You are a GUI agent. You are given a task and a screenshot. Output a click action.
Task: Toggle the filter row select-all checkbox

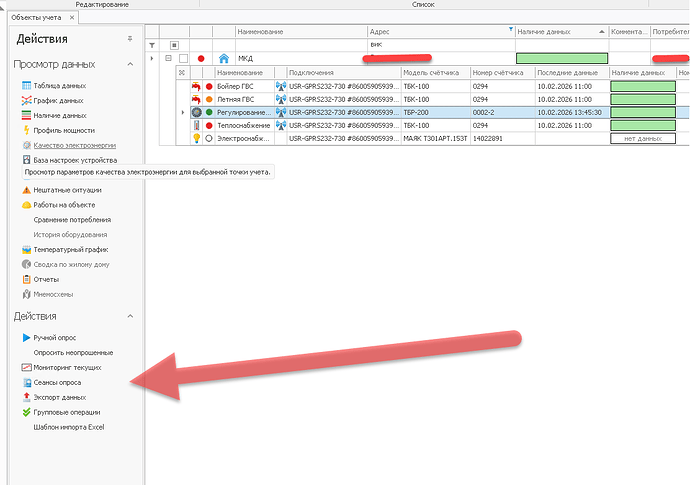[x=174, y=45]
